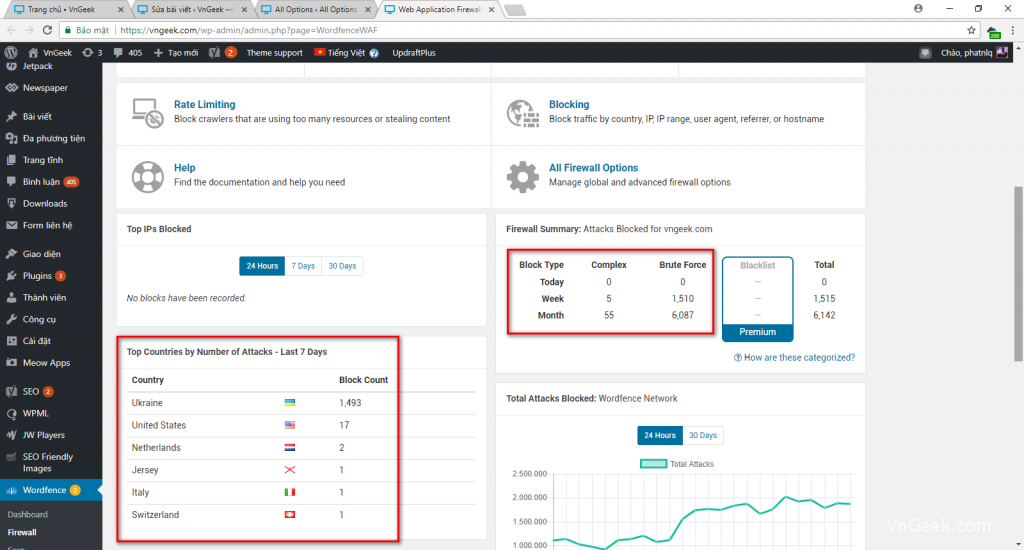Click the All Firewall Options gear icon
The height and width of the screenshot is (550, 1024).
click(x=523, y=177)
